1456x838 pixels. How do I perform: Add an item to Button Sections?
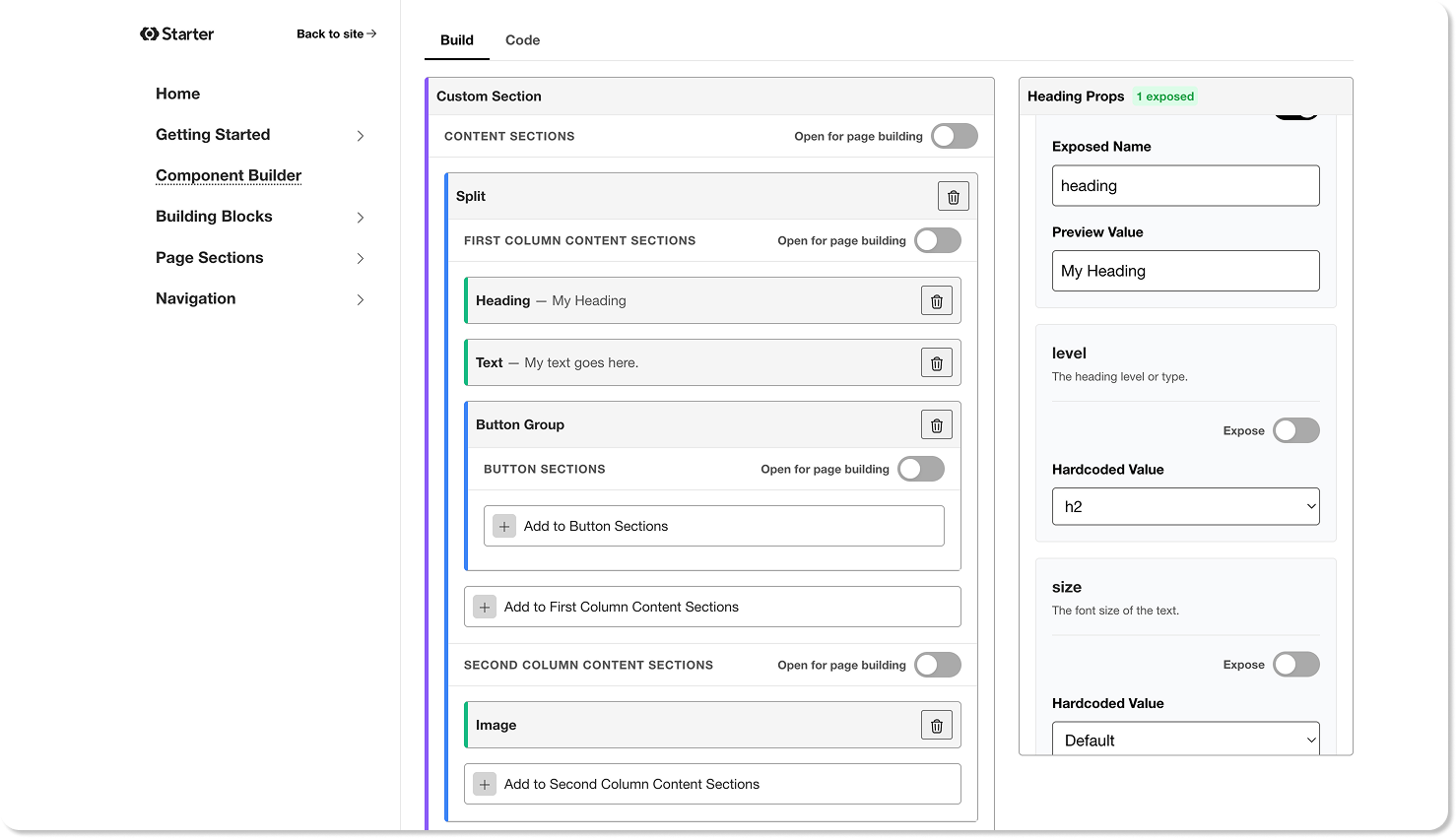[712, 526]
